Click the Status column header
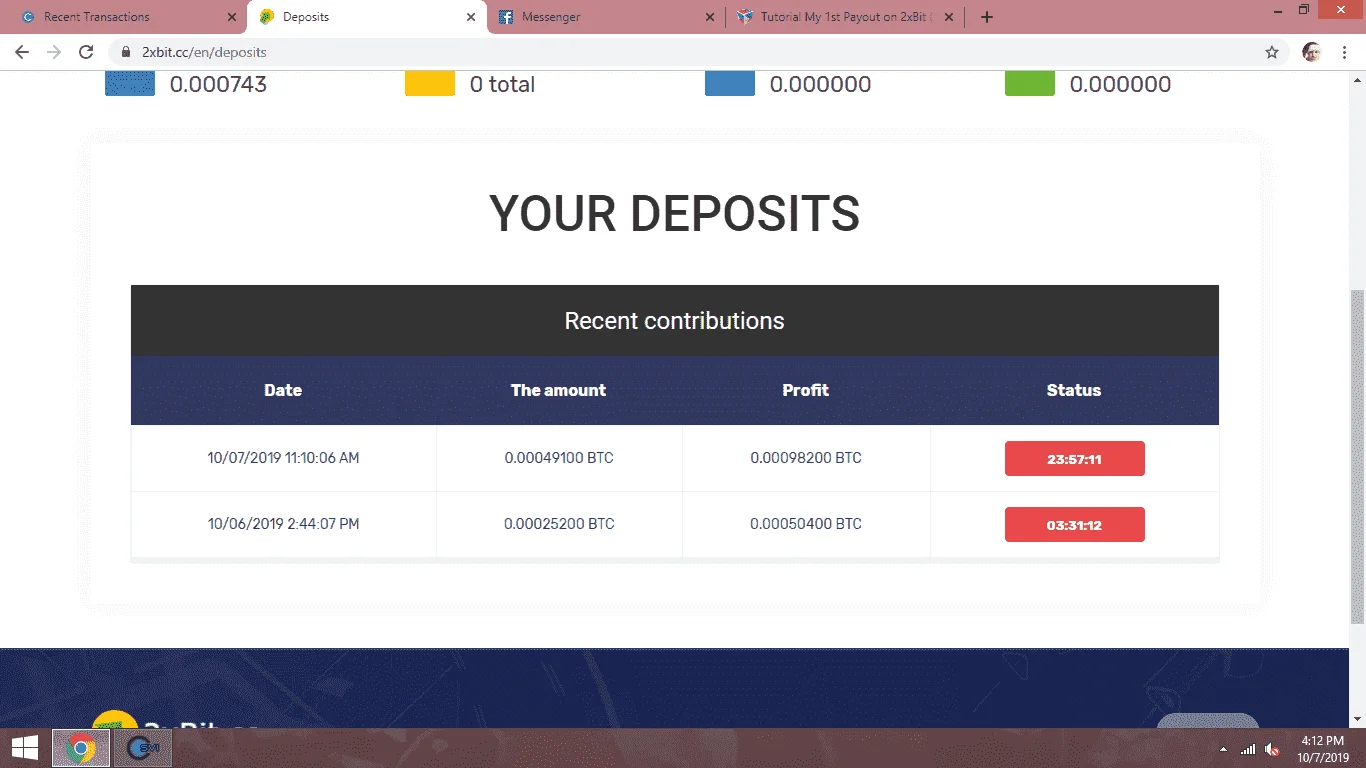Screen dimensions: 1366x768 (x=1074, y=390)
